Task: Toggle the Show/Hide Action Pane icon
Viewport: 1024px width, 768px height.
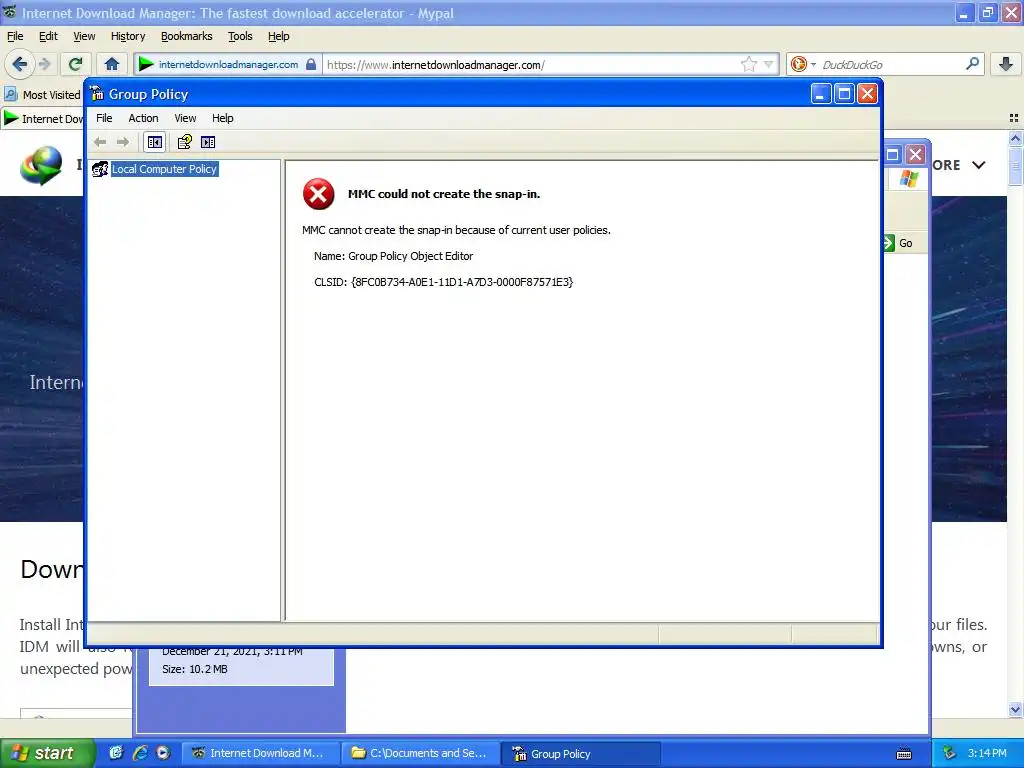Action: 208,142
